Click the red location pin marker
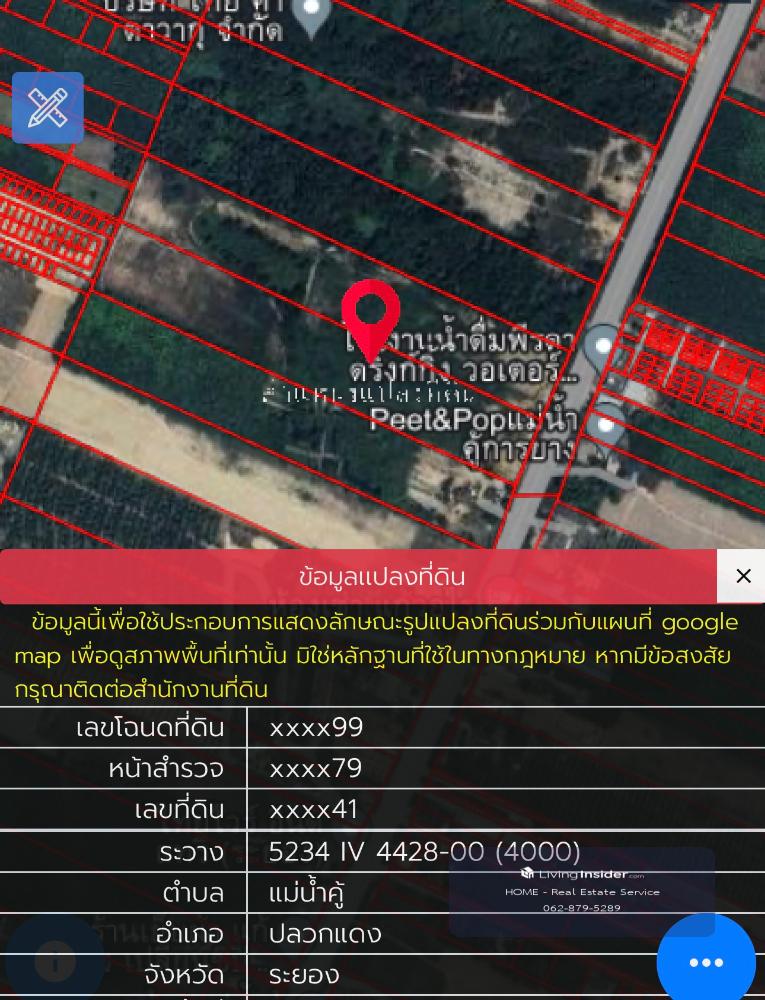Image resolution: width=765 pixels, height=1000 pixels. (371, 316)
